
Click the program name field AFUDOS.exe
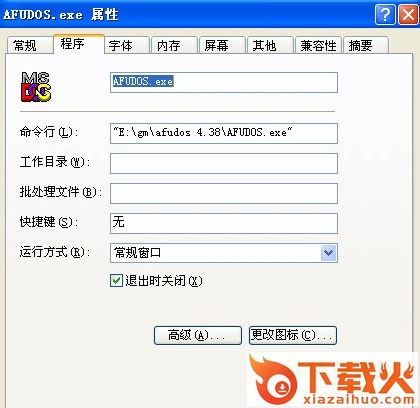coord(224,82)
